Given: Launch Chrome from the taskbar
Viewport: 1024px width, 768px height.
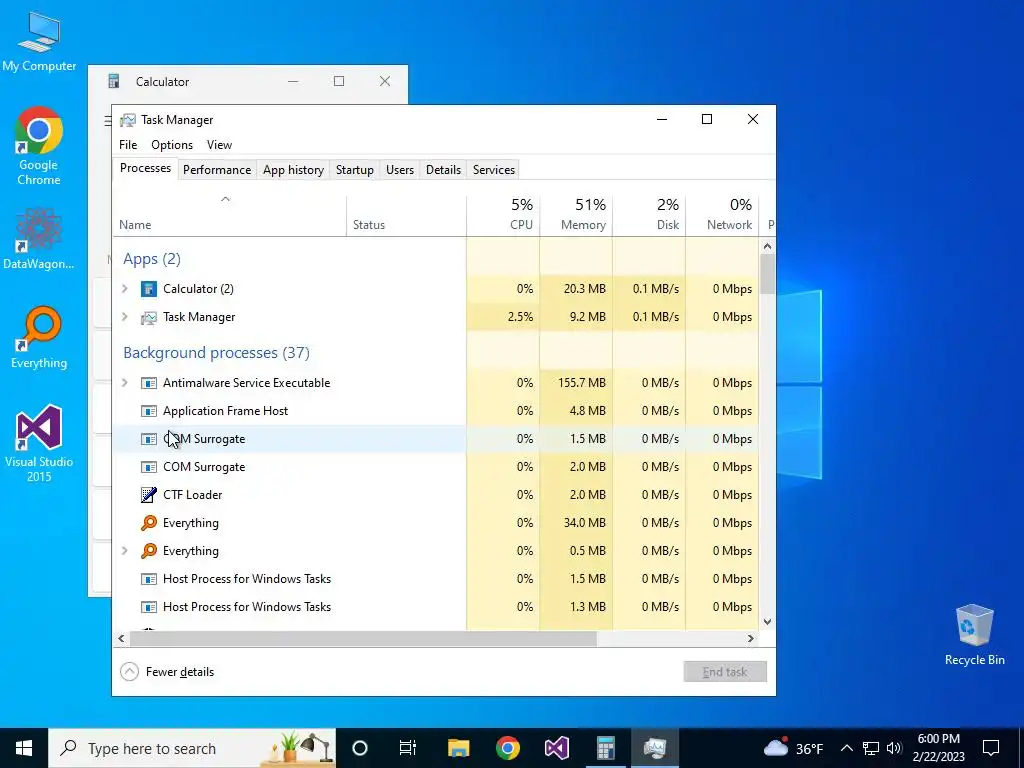Looking at the screenshot, I should coord(507,748).
